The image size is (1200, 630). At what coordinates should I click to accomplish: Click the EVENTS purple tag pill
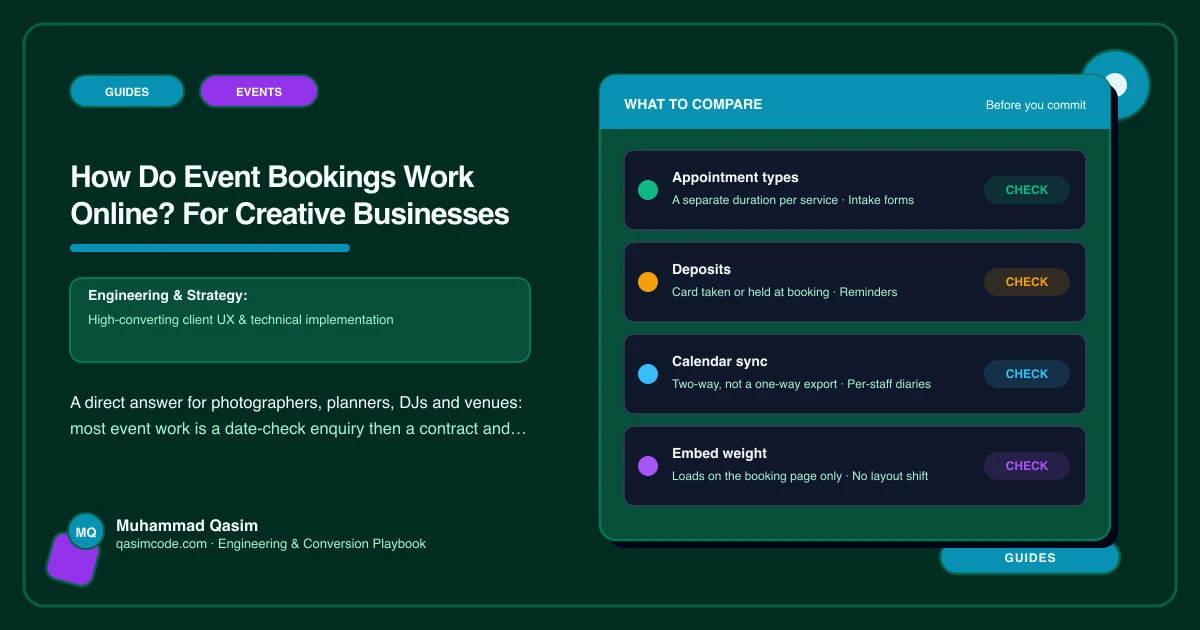point(259,92)
